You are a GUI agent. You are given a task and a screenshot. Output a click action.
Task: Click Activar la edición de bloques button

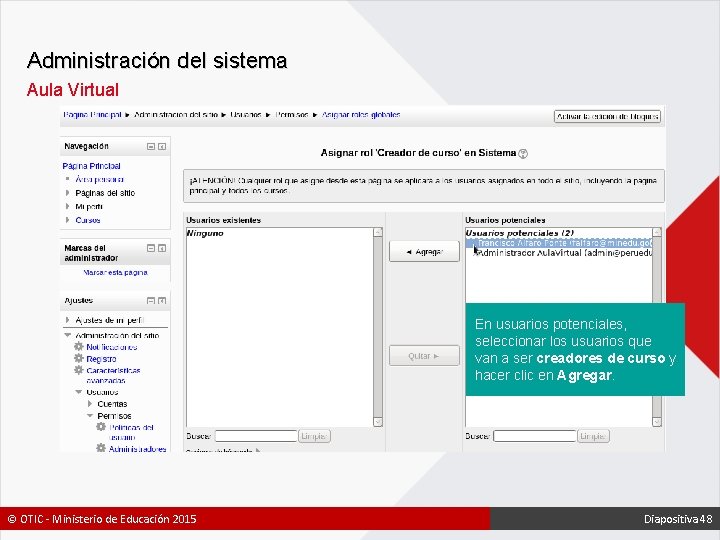tap(608, 117)
